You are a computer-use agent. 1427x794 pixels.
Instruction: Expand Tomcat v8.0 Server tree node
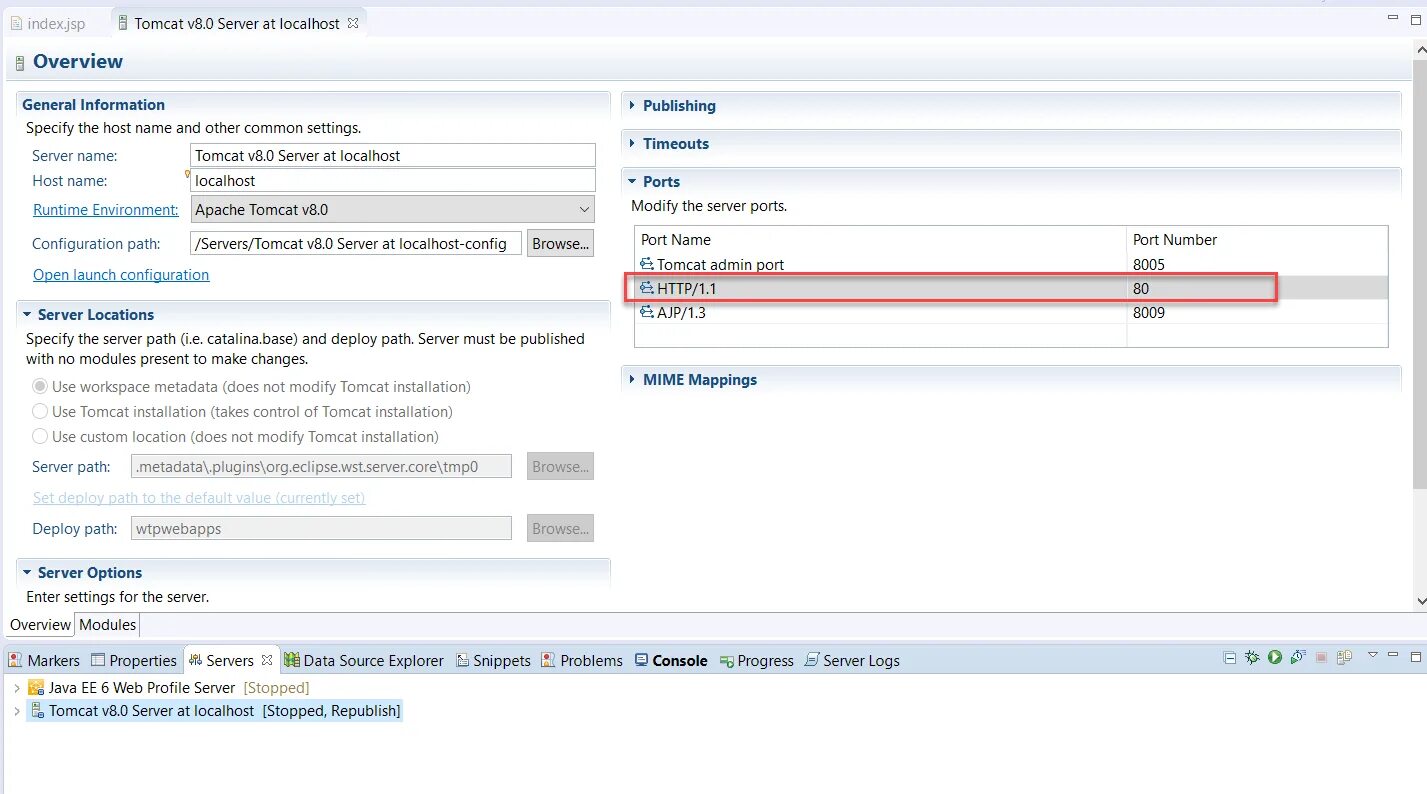tap(16, 711)
